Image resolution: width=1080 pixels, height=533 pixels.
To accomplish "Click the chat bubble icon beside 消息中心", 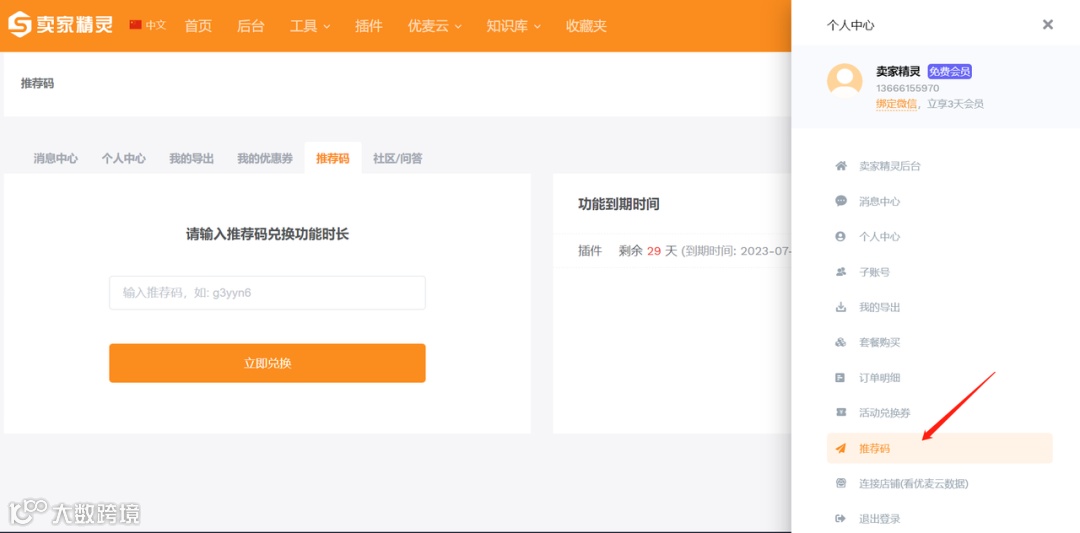I will click(x=840, y=201).
